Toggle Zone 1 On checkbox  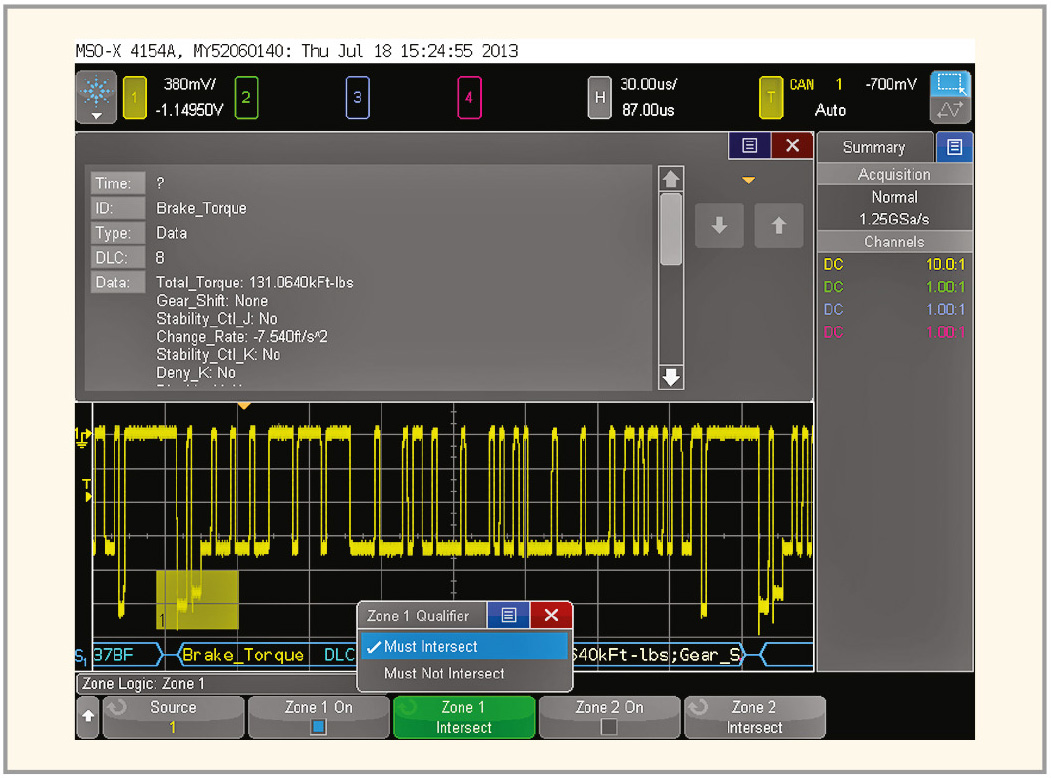coord(318,727)
